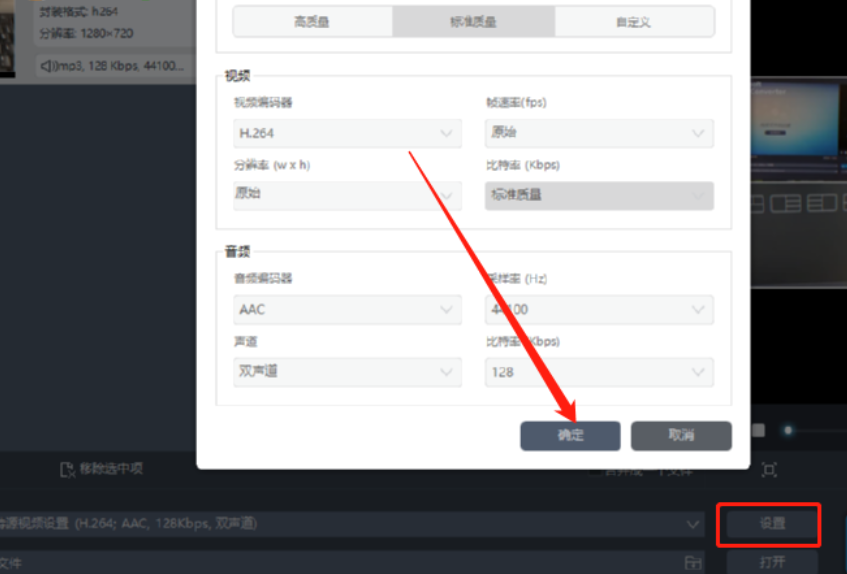
Task: Click the 设置 button in main window
Action: tap(771, 523)
